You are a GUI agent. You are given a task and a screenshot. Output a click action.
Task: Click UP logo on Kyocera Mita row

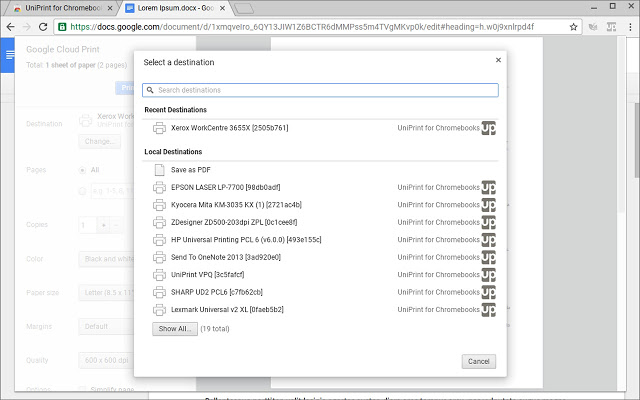[x=489, y=205]
